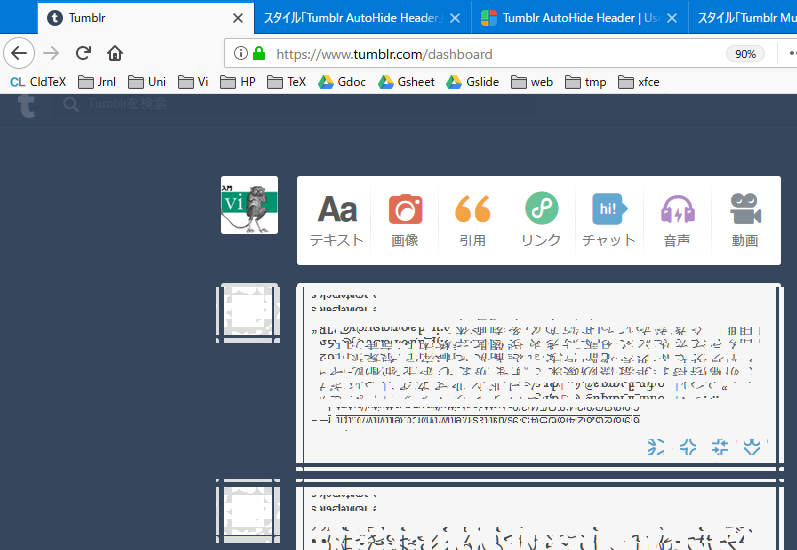Create a リンク link post

541,220
